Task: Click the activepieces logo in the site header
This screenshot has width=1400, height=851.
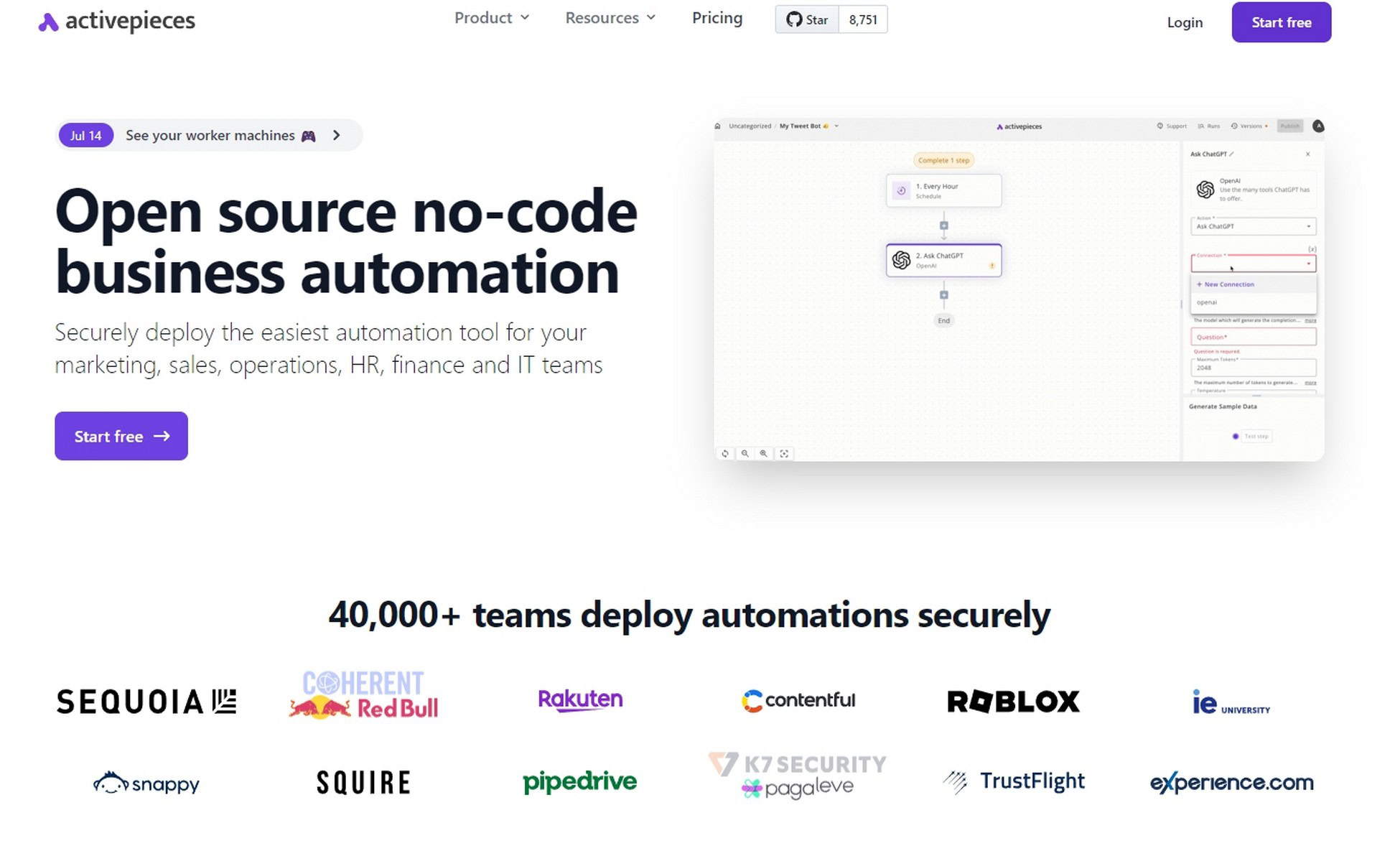Action: click(x=116, y=21)
